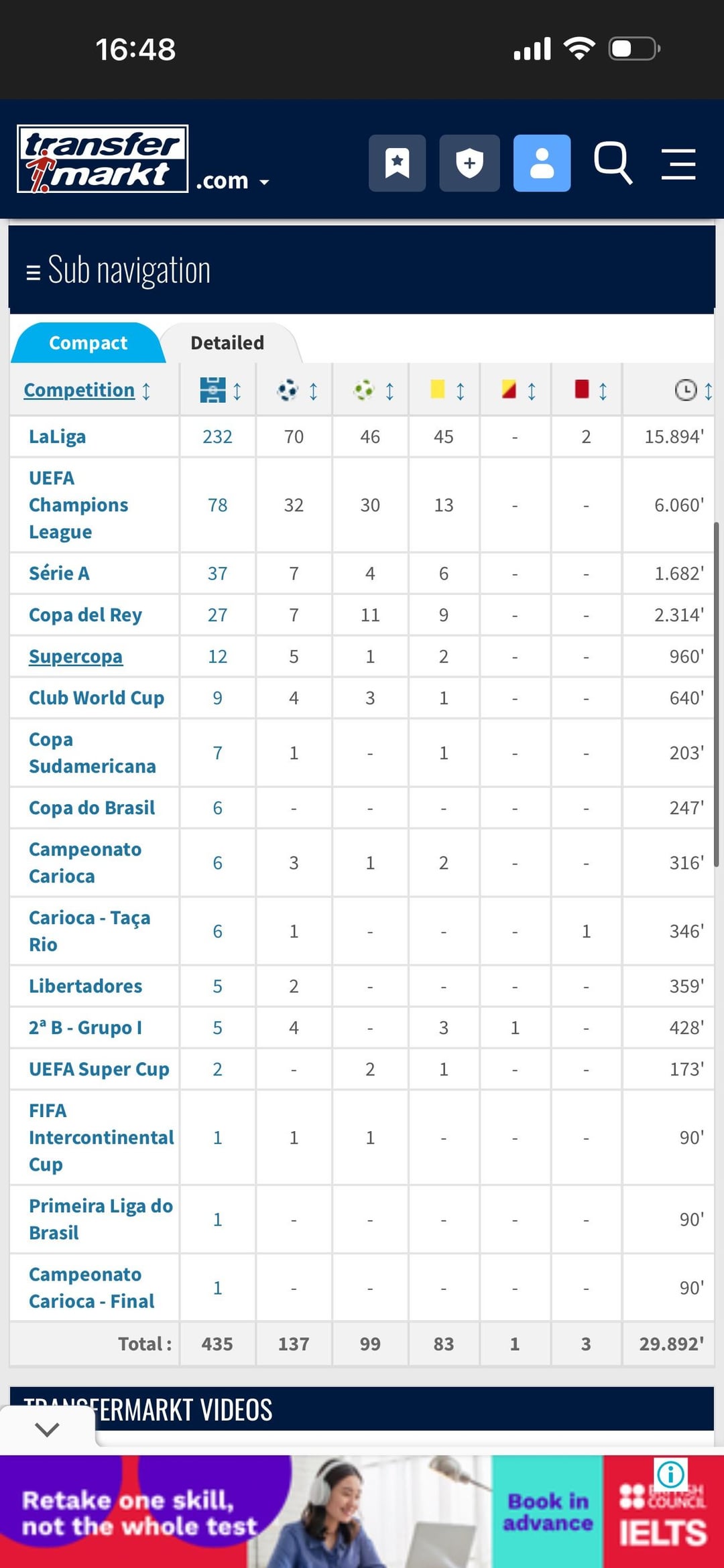The width and height of the screenshot is (724, 1568).
Task: Open the bookmark watchlist icon
Action: 397,163
